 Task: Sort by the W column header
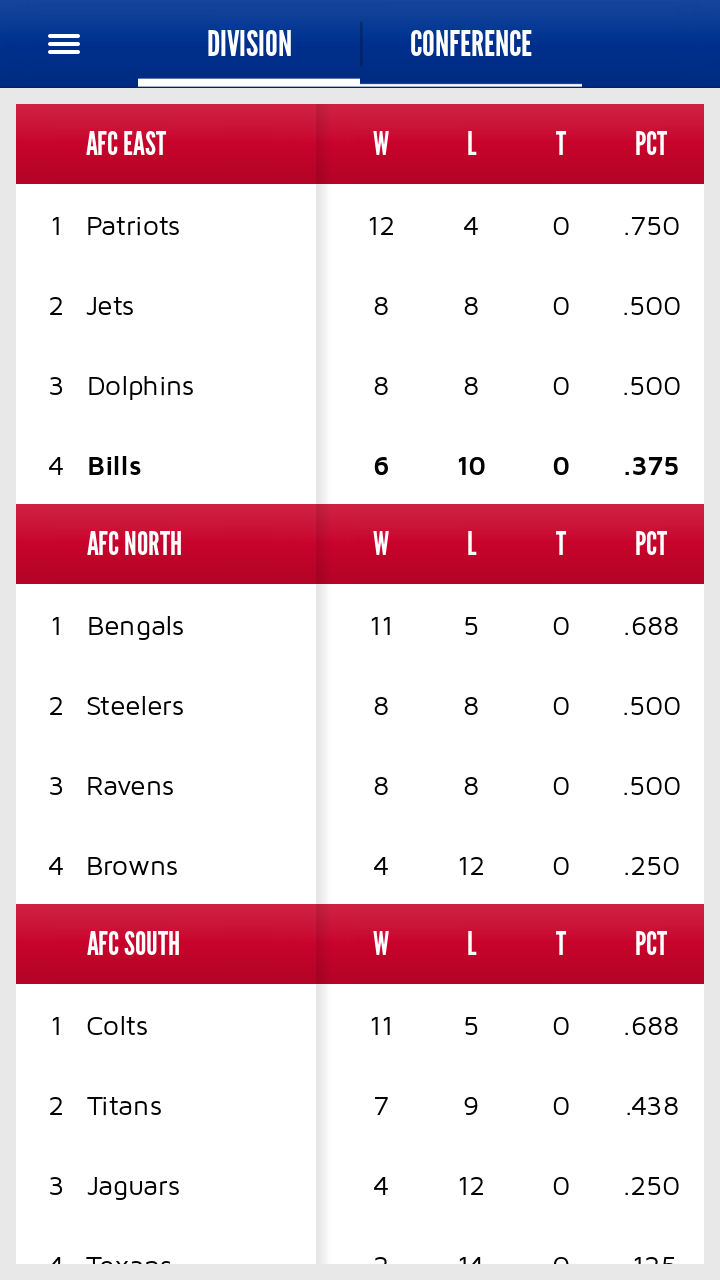(x=380, y=143)
